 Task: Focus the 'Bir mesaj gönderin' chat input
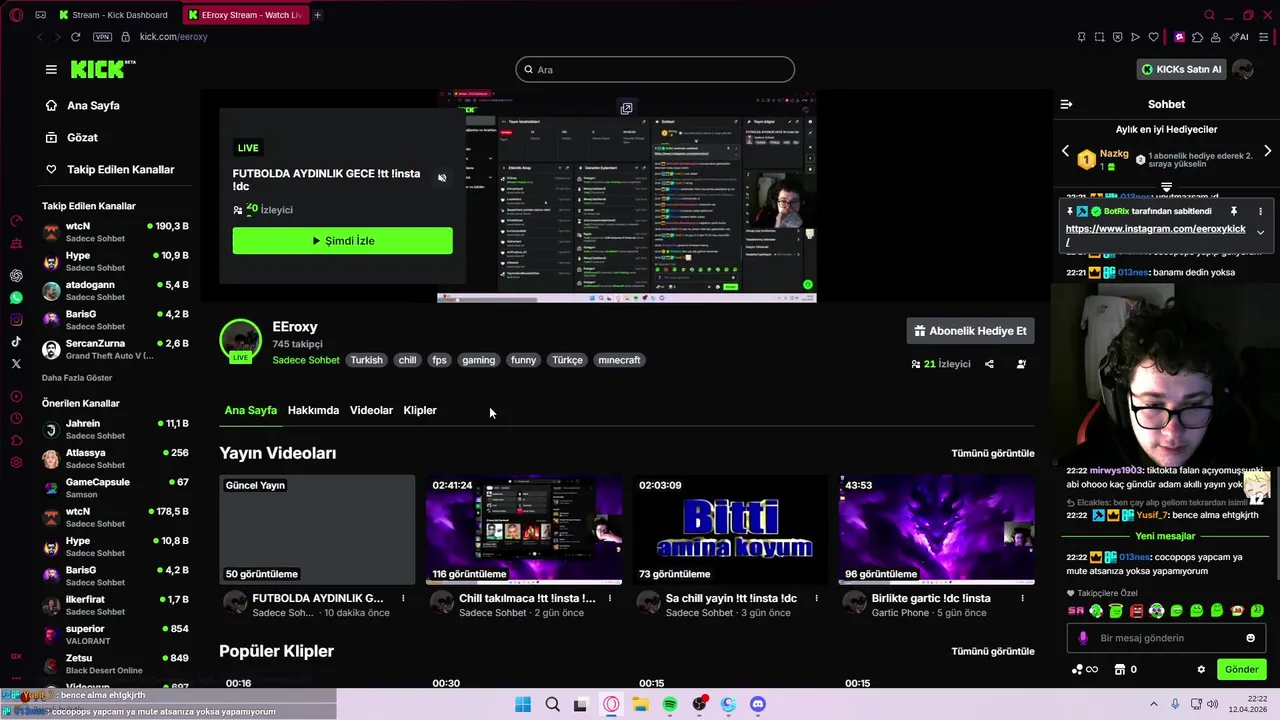click(1165, 638)
